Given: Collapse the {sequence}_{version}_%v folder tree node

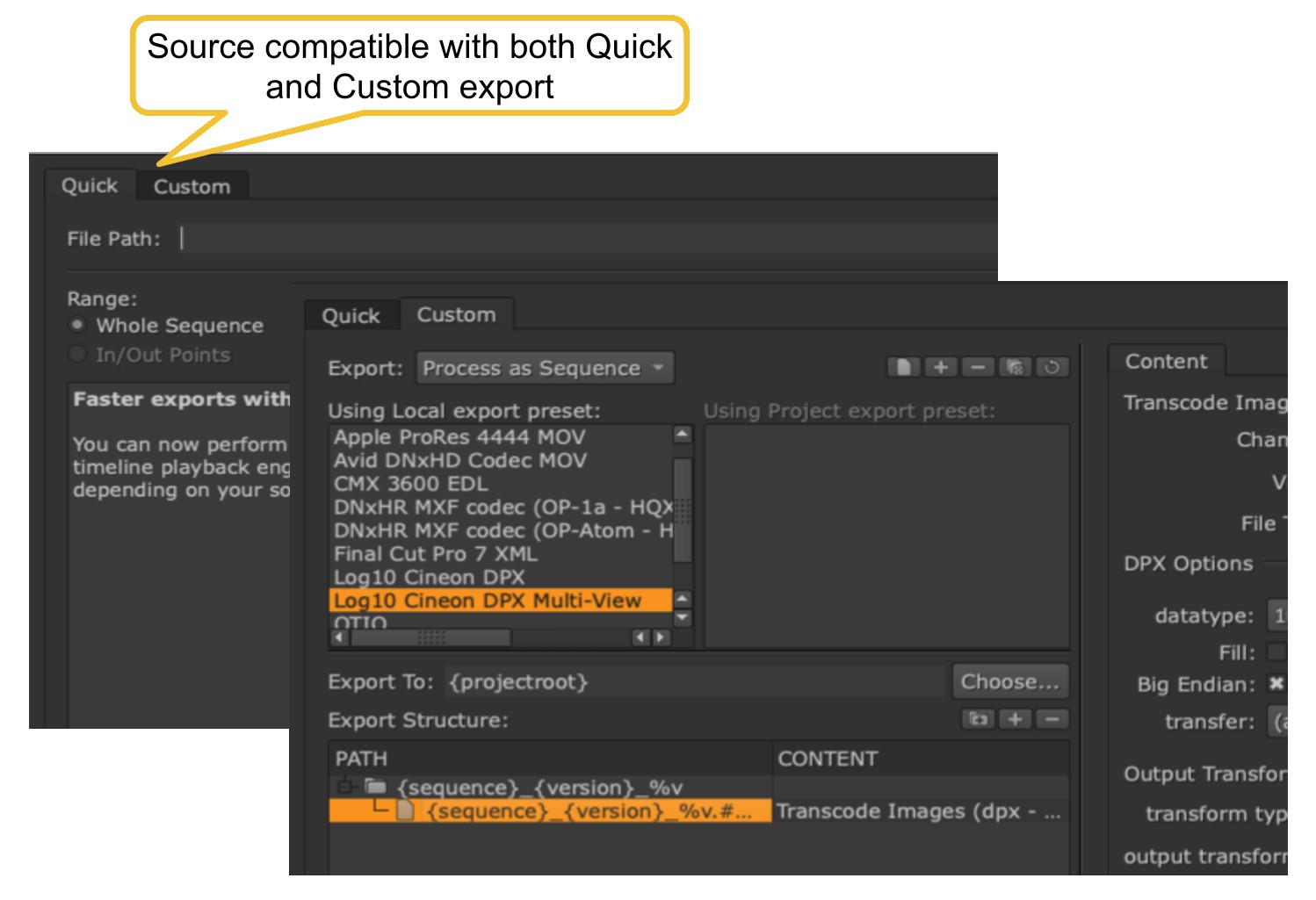Looking at the screenshot, I should click(x=345, y=787).
